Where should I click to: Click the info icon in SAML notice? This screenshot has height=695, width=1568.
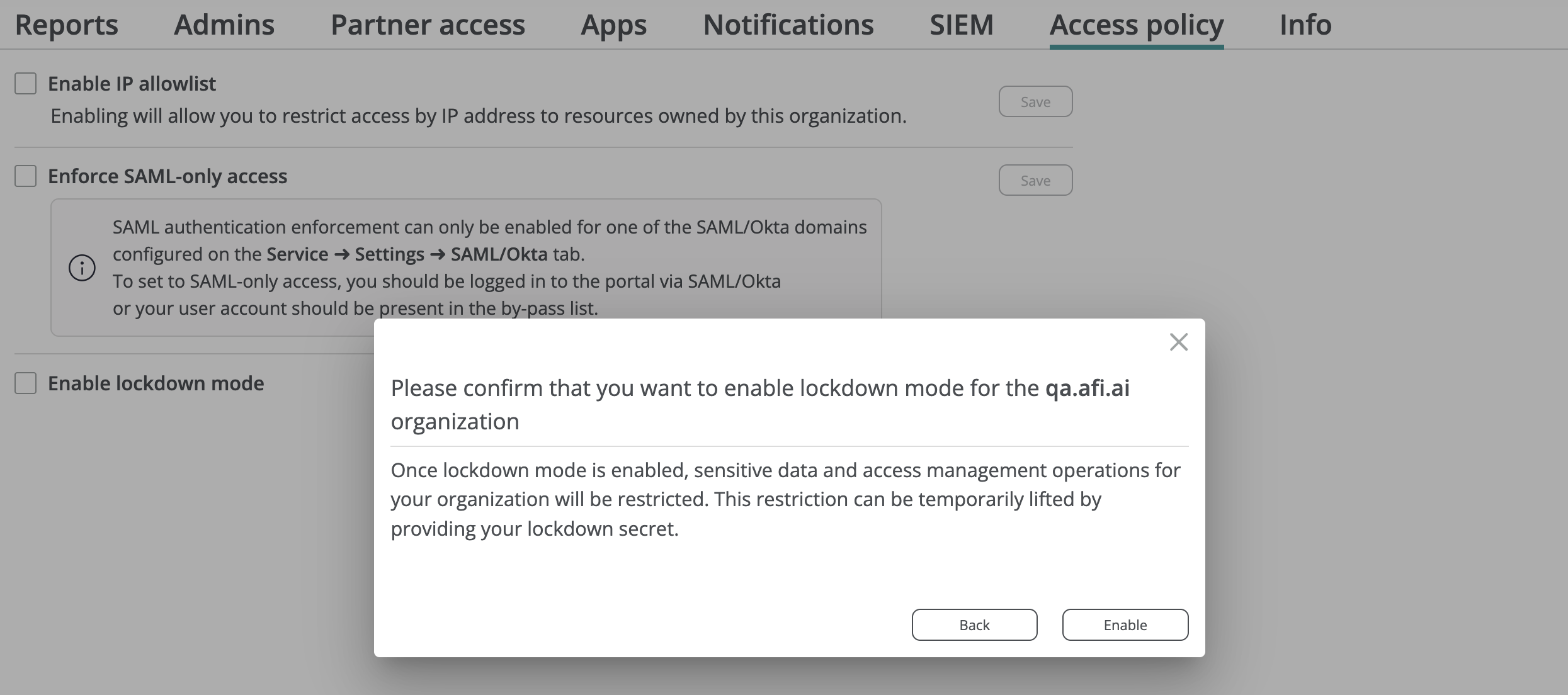tap(82, 268)
